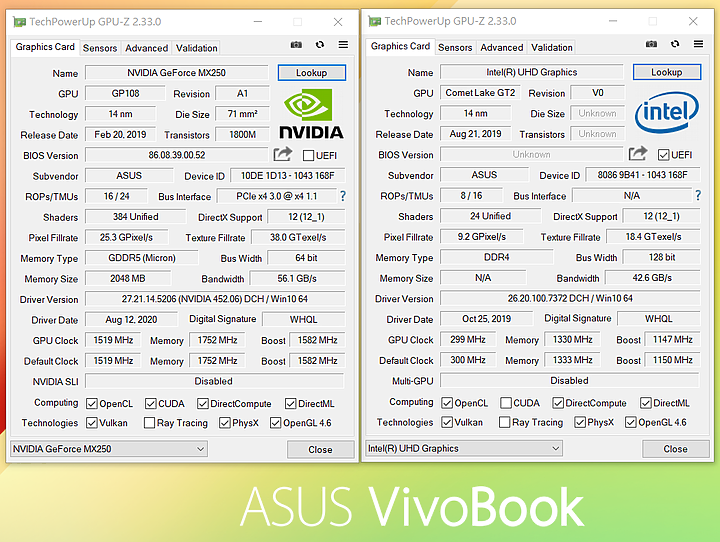
Task: Click the BIOS share icon in the NVIDIA window
Action: click(283, 154)
